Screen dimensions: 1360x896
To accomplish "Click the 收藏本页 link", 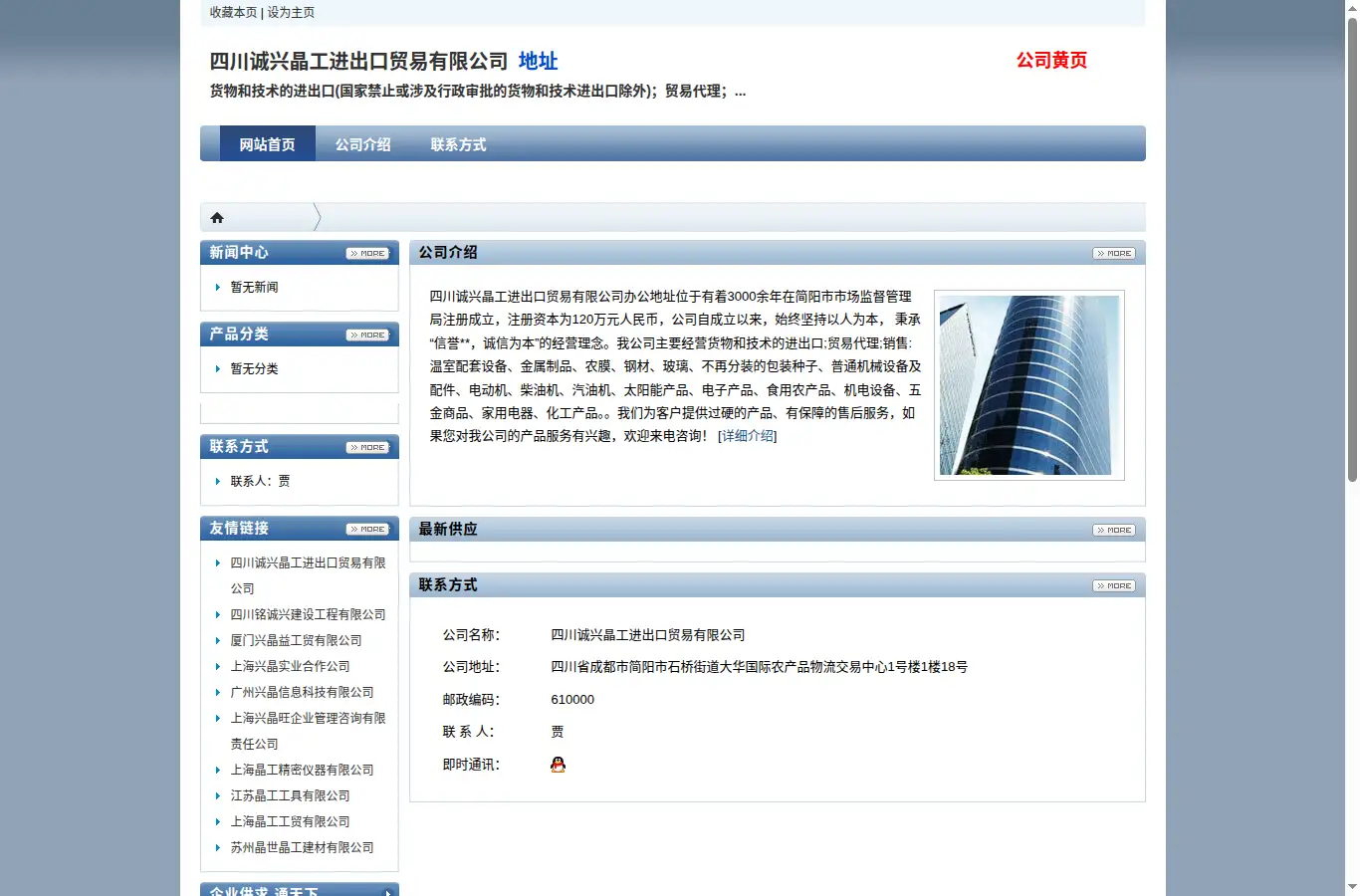I will point(233,12).
